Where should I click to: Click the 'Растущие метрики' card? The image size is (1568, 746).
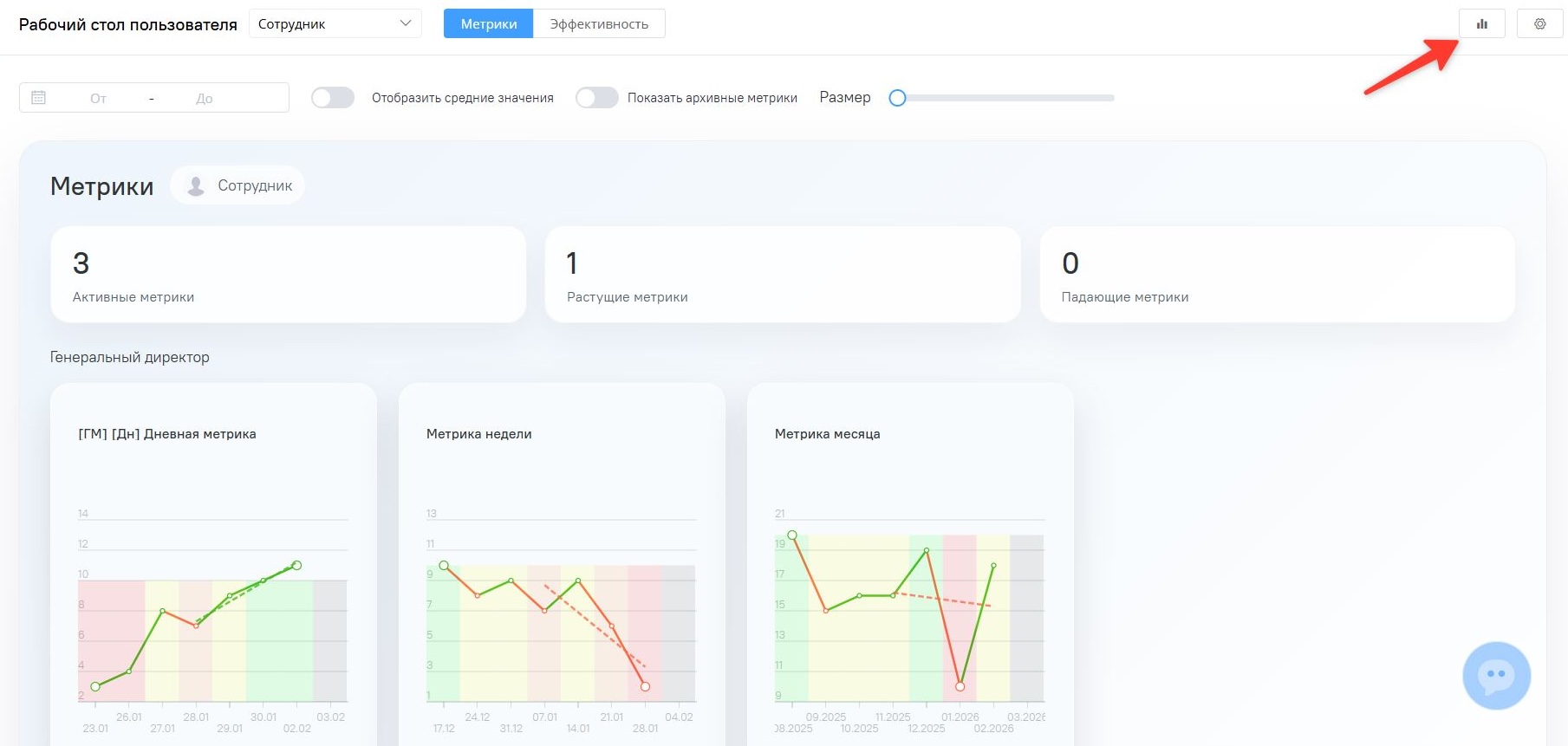tap(782, 275)
